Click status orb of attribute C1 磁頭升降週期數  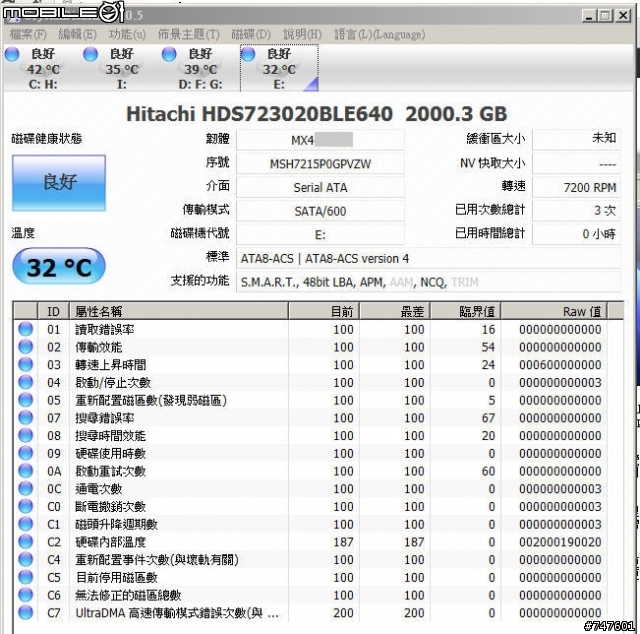pos(26,524)
